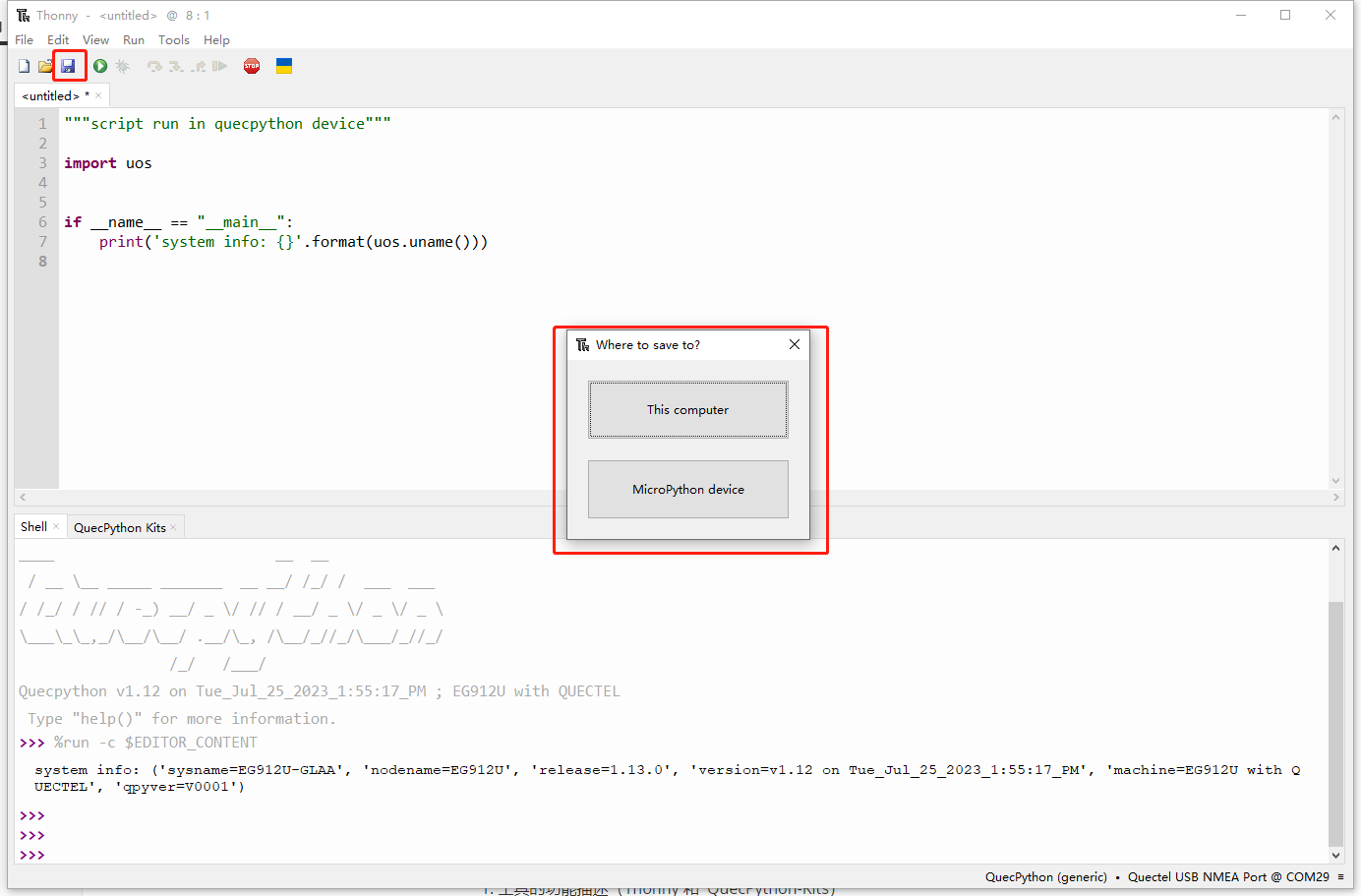Click editor vertical scrollbar up arrow
This screenshot has width=1361, height=896.
click(x=1335, y=117)
